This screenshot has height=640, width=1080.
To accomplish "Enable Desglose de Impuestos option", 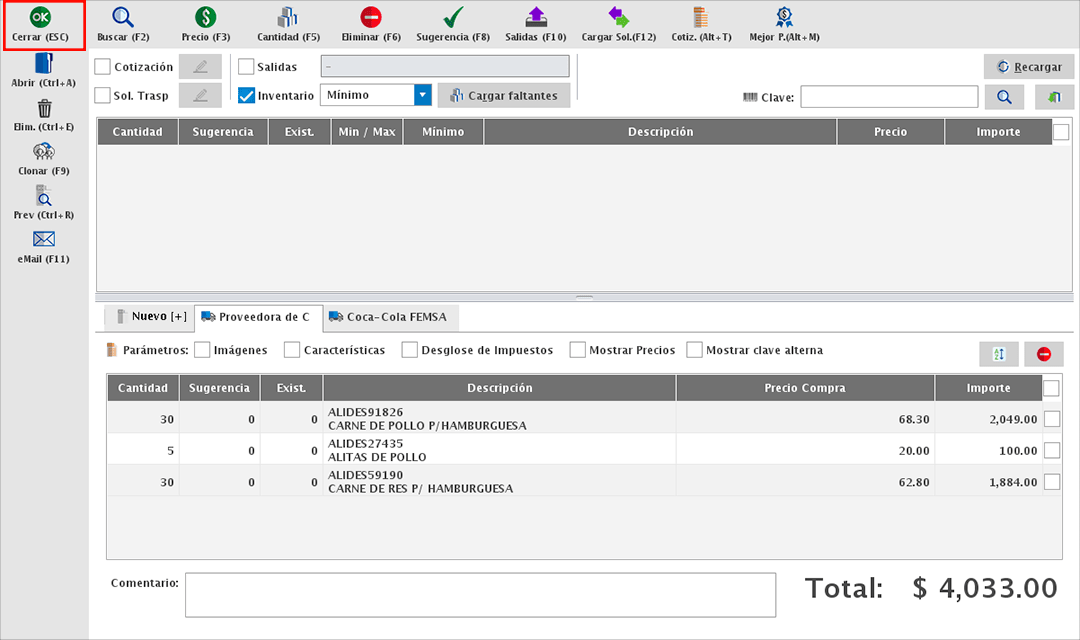I will (x=410, y=350).
